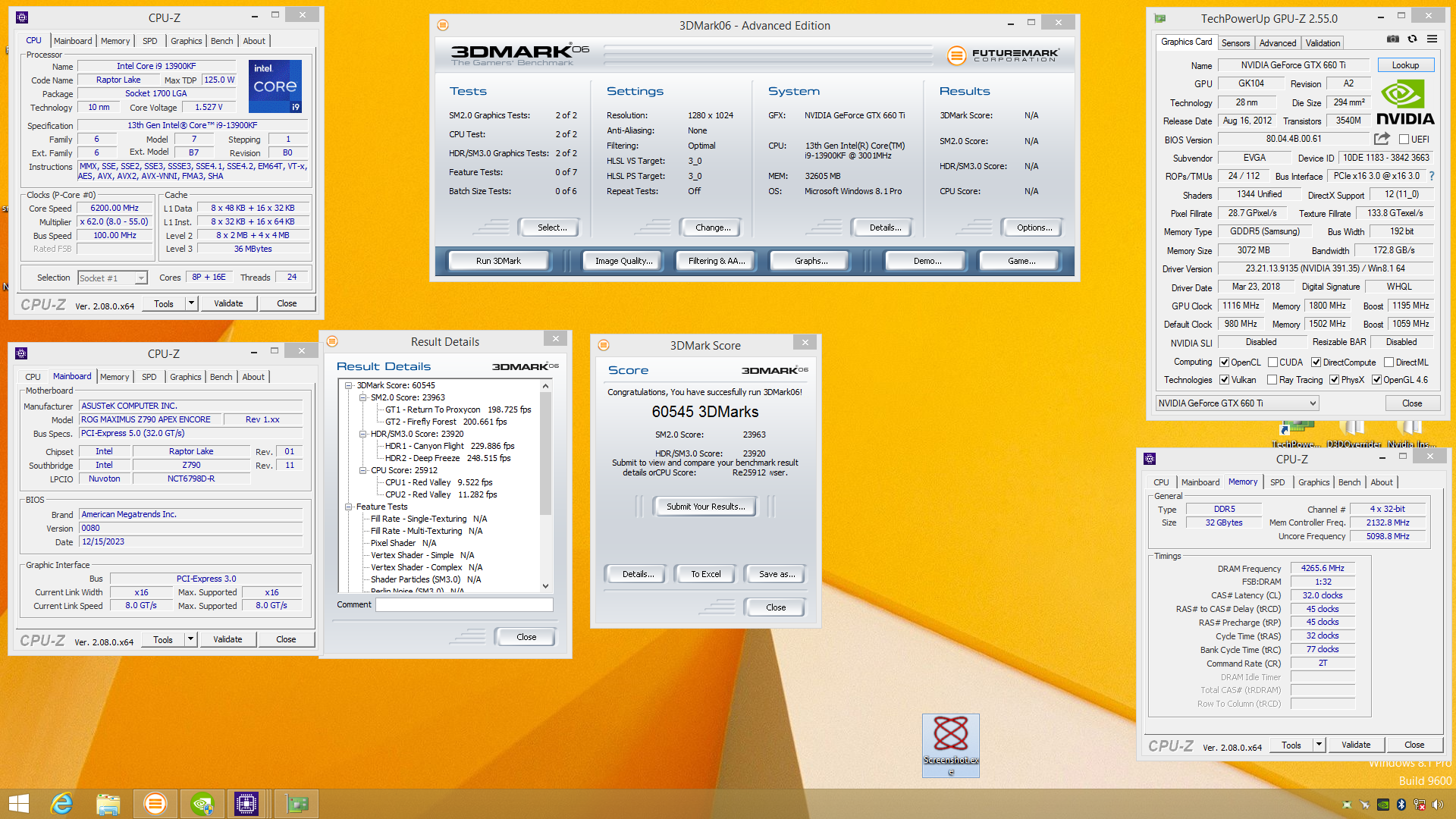Click the green X tray icon
Viewport: 1456px width, 819px height.
click(1347, 805)
